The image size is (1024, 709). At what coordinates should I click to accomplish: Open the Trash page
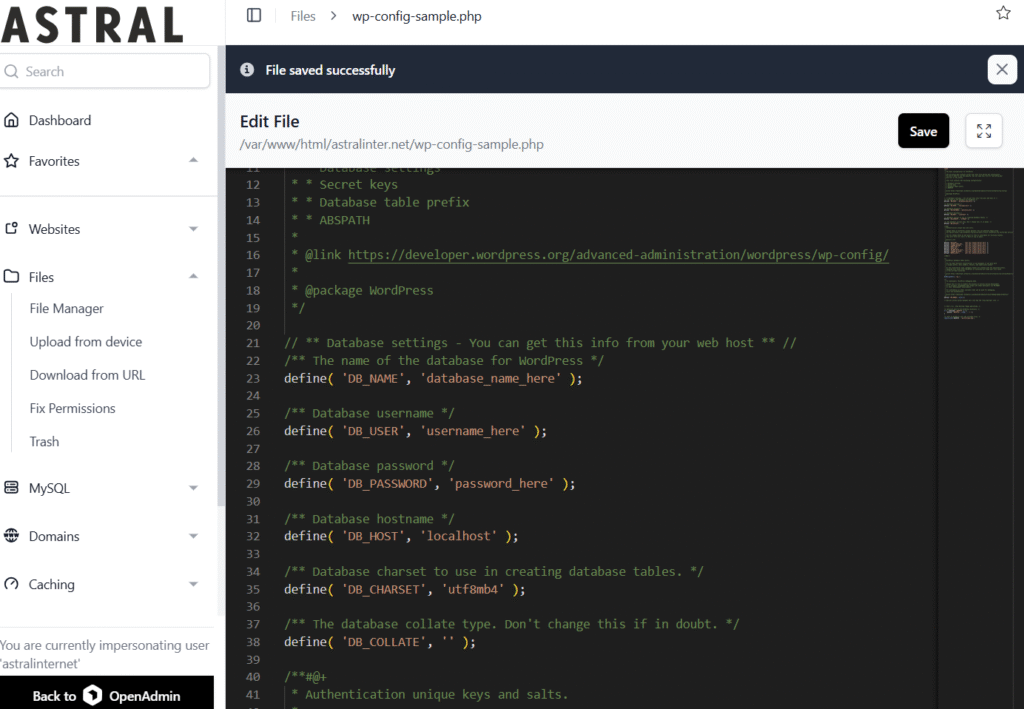click(x=44, y=441)
